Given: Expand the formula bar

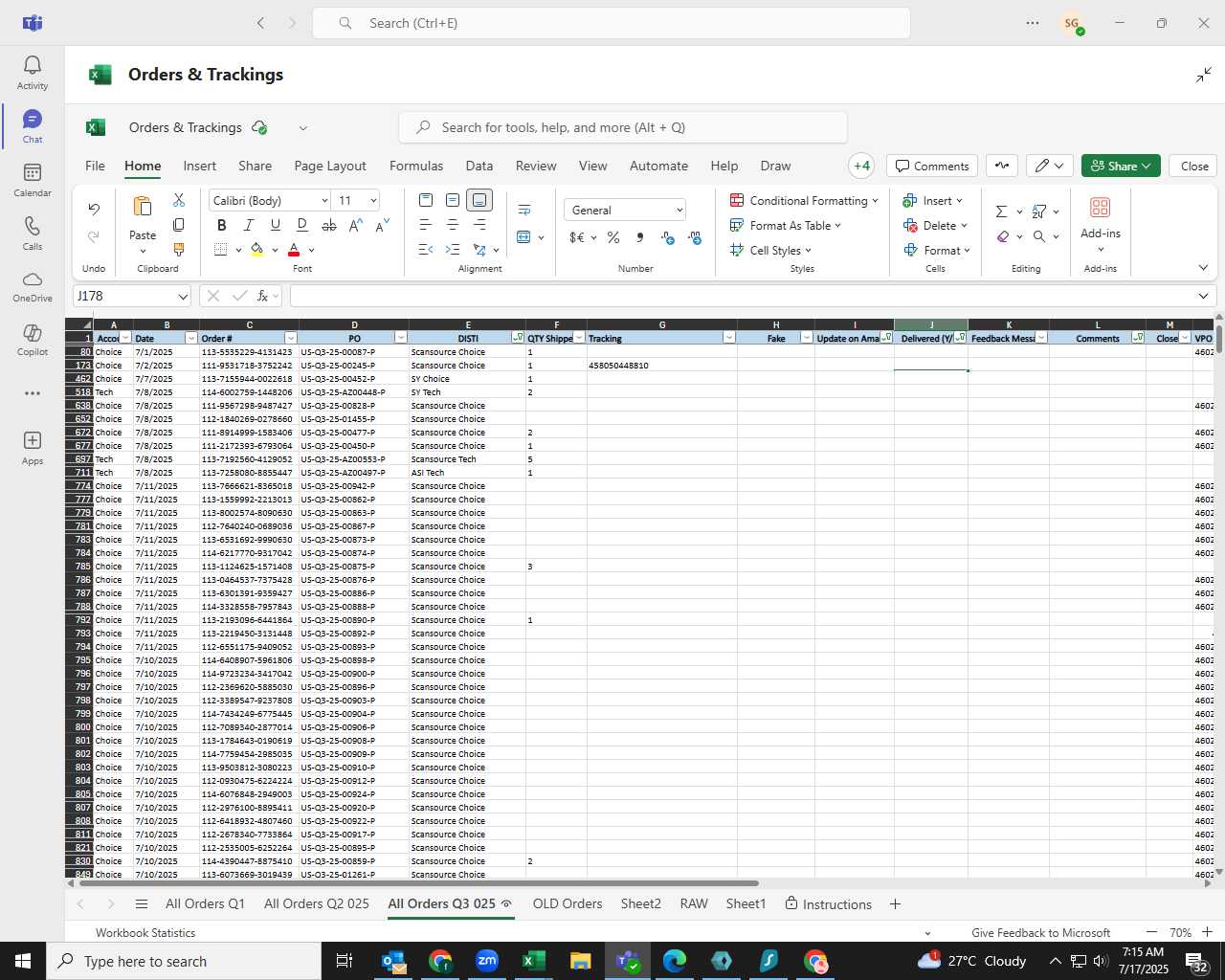Looking at the screenshot, I should tap(1203, 296).
